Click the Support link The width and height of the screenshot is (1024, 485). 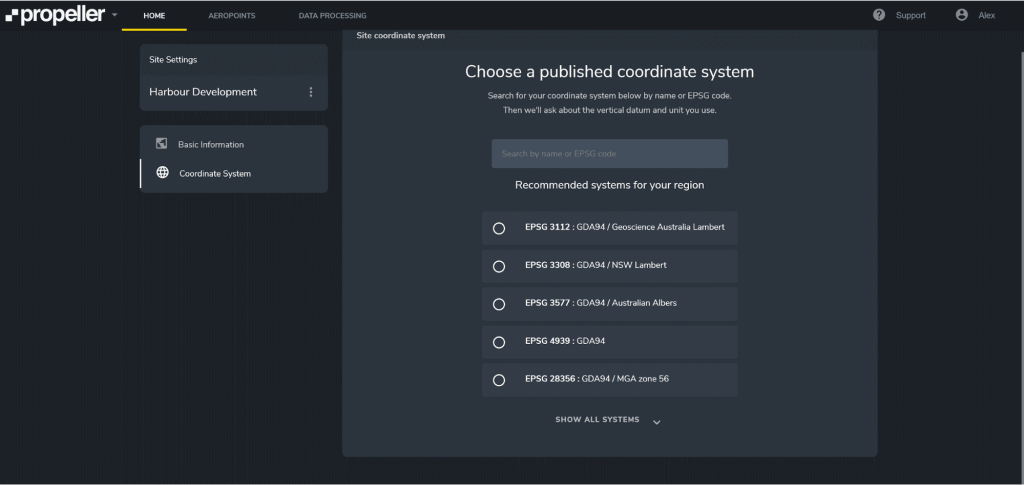point(910,16)
